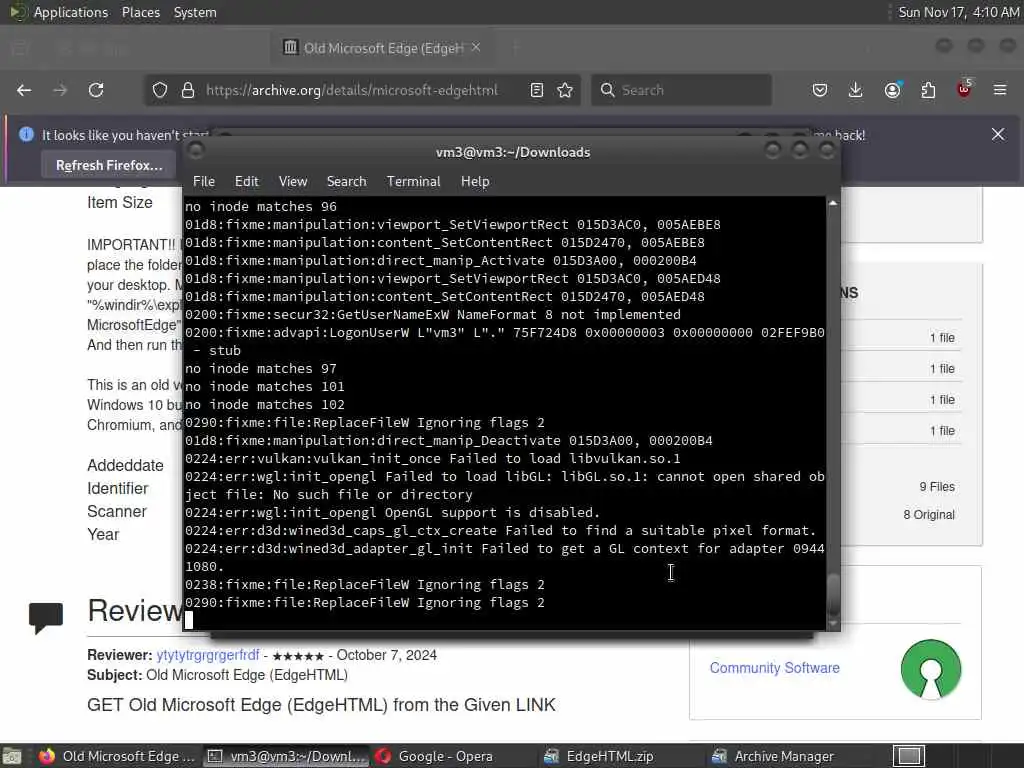The image size is (1024, 768).
Task: Open terminal Help menu
Action: tap(475, 182)
